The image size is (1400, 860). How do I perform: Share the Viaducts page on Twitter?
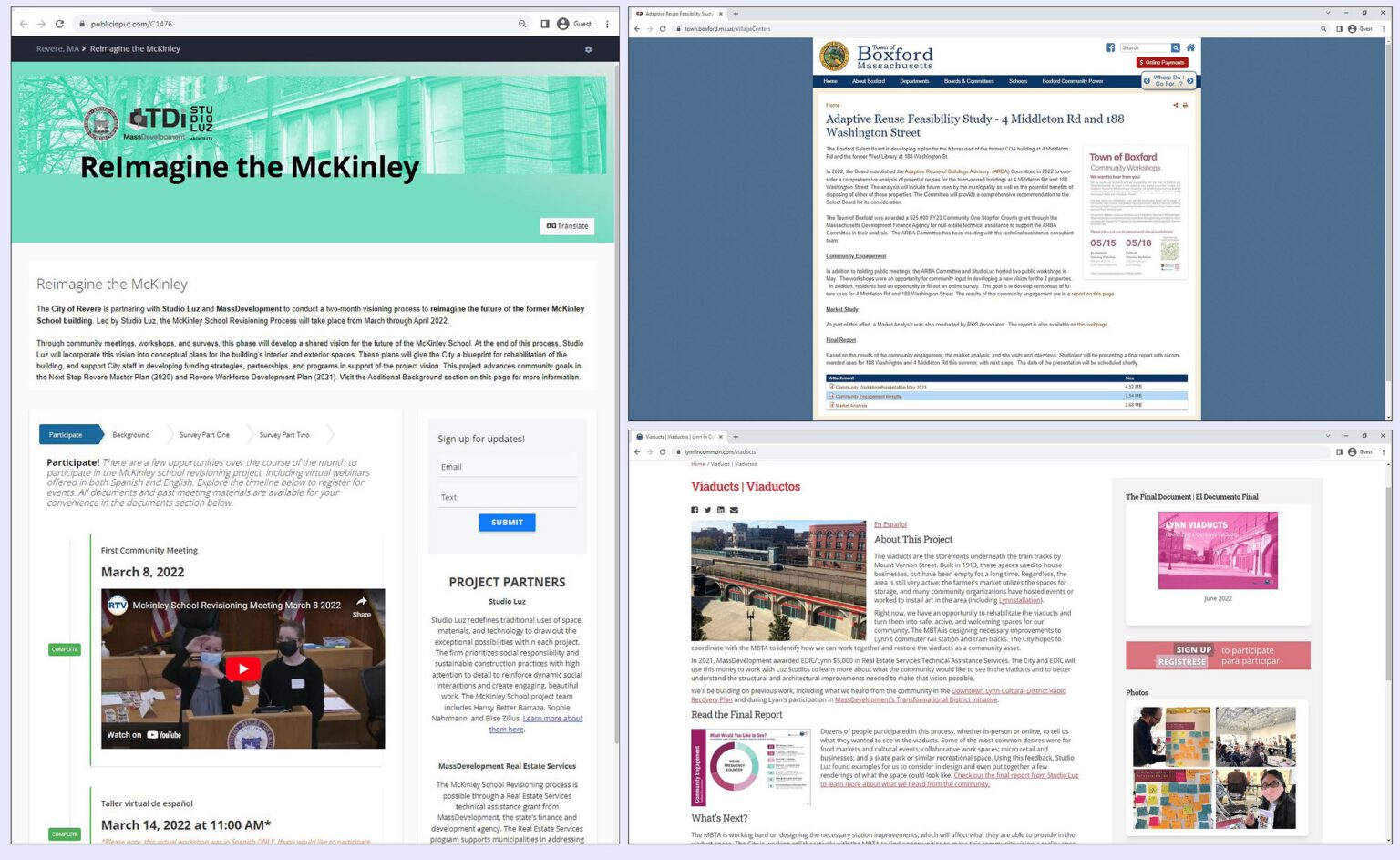pyautogui.click(x=707, y=510)
